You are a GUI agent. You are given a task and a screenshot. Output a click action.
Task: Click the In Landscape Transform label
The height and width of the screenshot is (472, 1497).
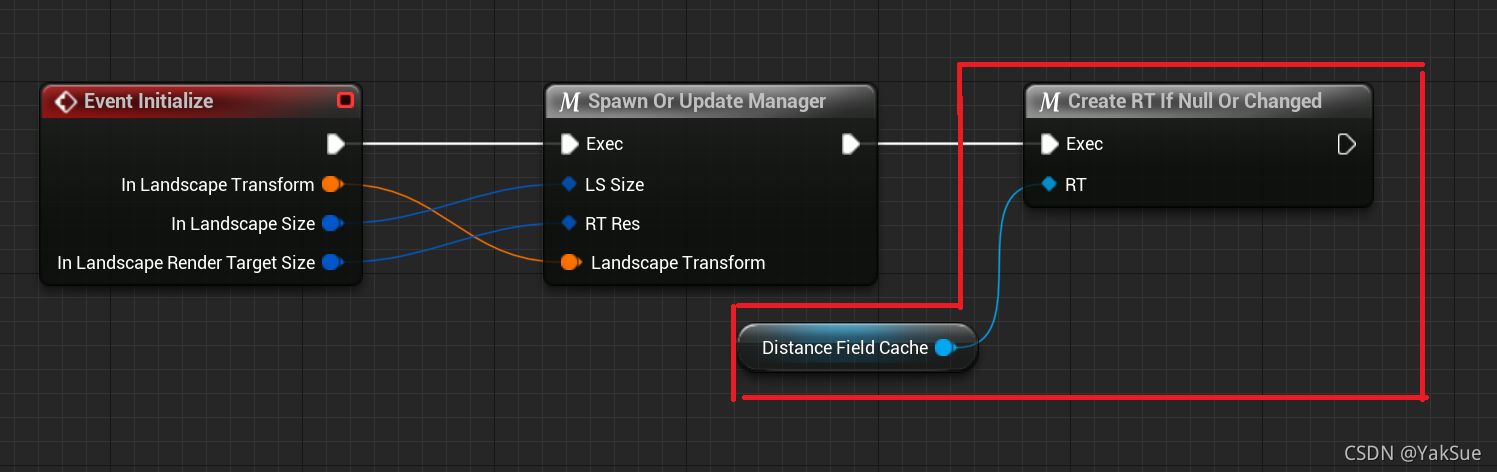point(218,185)
